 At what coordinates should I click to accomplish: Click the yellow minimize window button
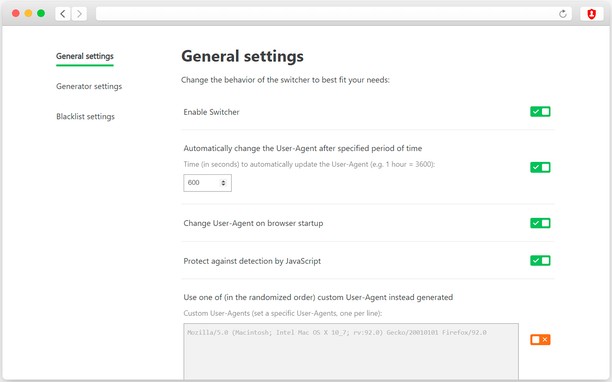tap(28, 14)
